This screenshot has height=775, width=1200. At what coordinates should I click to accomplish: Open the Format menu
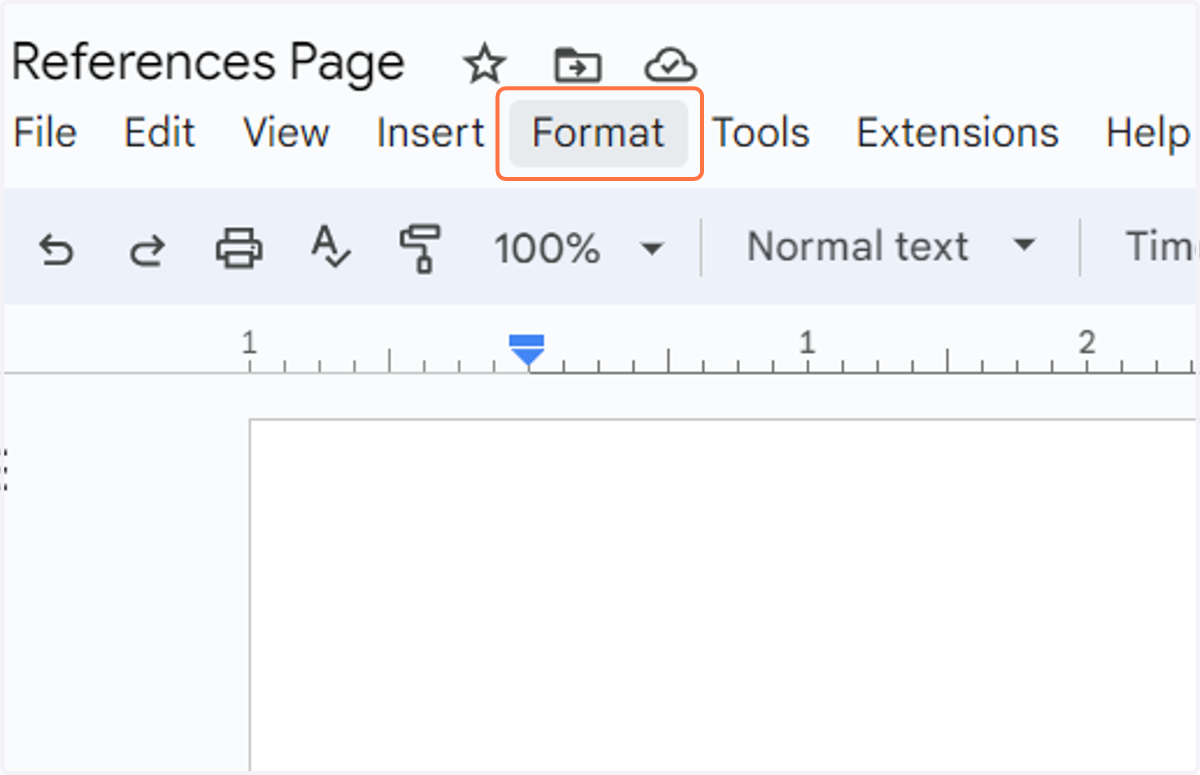pos(598,133)
